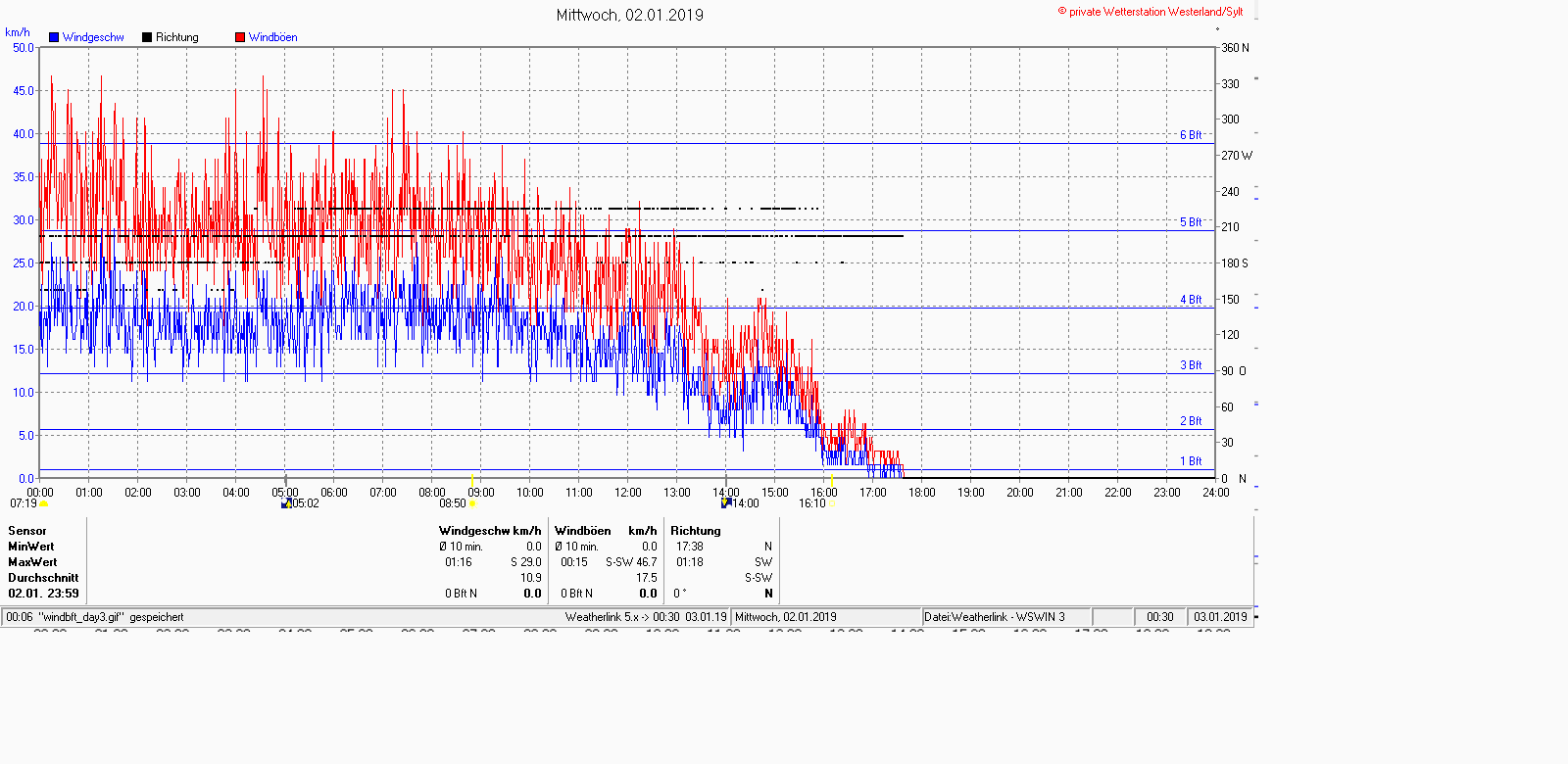Image resolution: width=1568 pixels, height=764 pixels.
Task: Click the 'Datei:Weatherlink - WSWIN 3' status entry
Action: point(995,617)
